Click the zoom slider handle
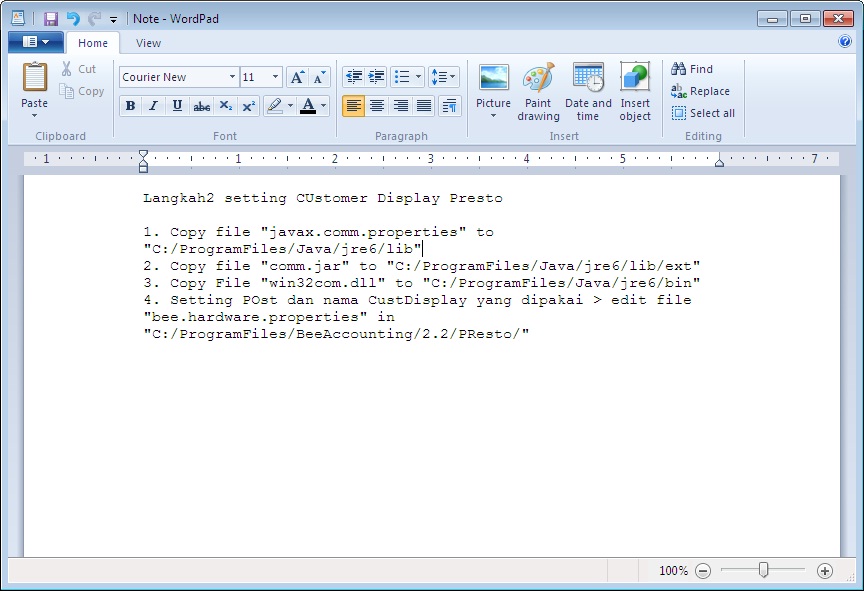This screenshot has width=864, height=591. click(763, 570)
